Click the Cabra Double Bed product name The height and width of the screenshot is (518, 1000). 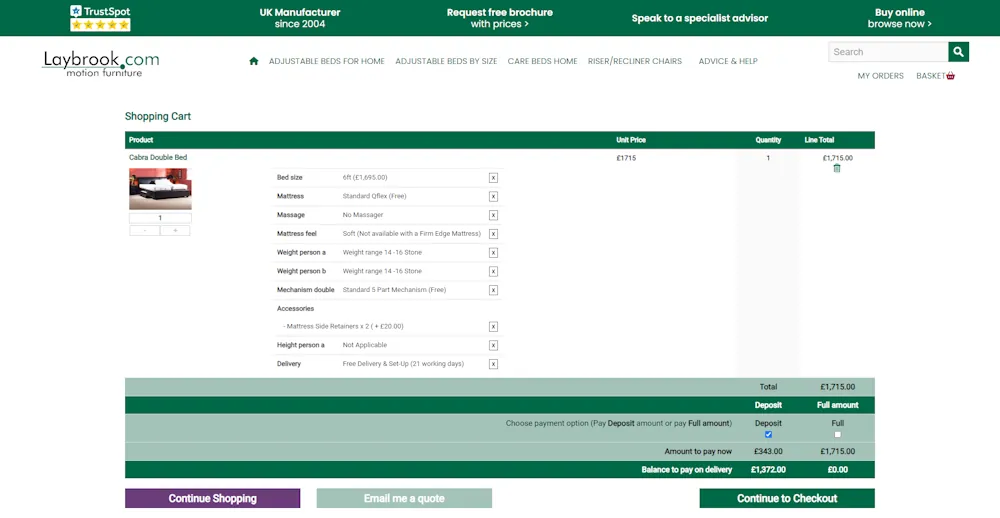click(158, 158)
